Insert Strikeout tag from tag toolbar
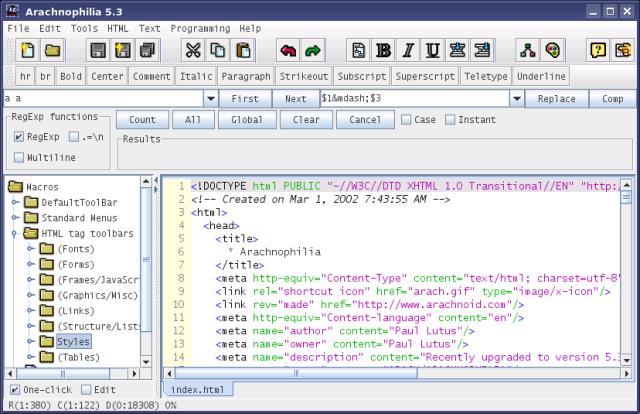 click(304, 76)
